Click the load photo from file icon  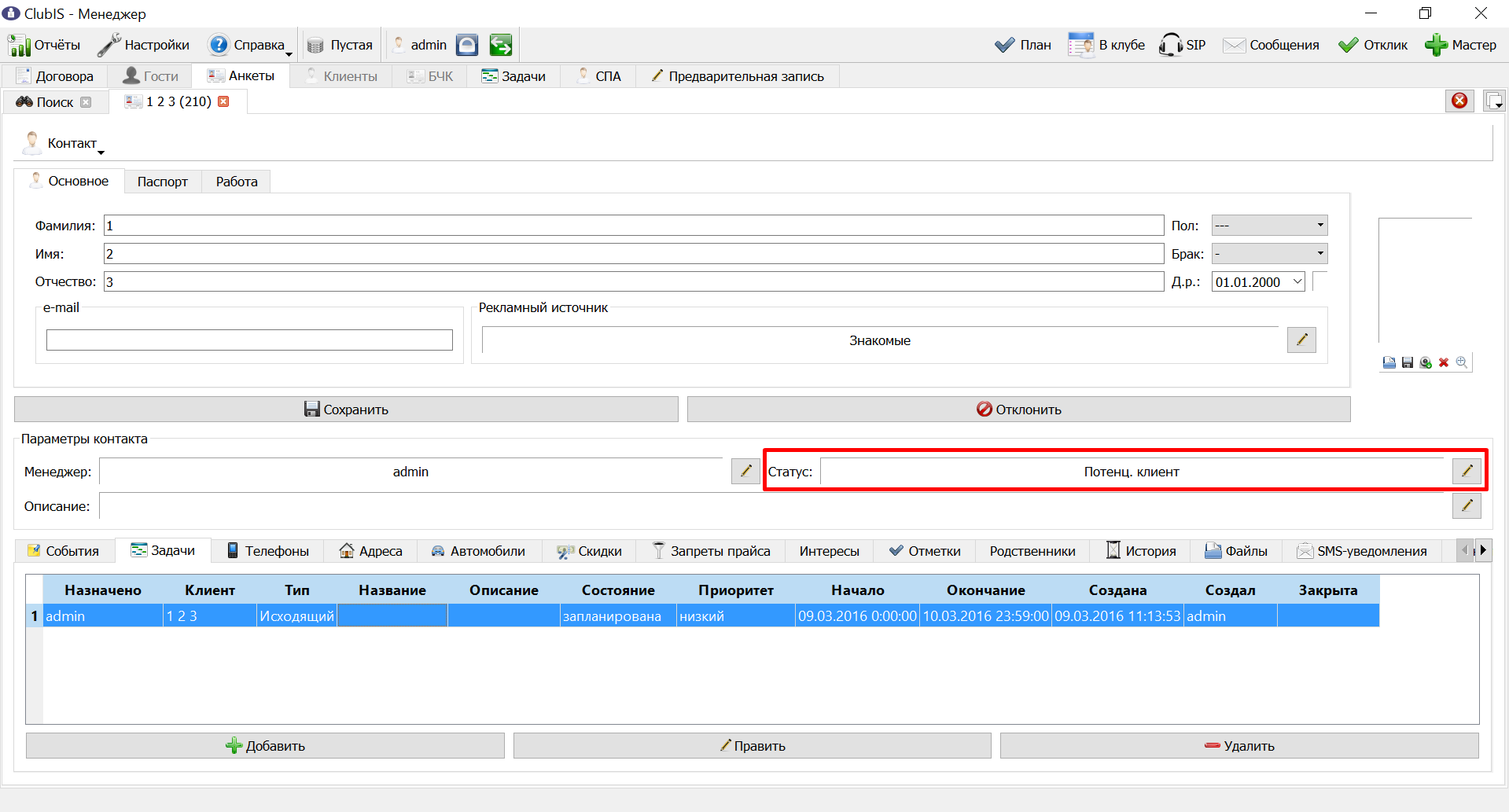coord(1389,362)
